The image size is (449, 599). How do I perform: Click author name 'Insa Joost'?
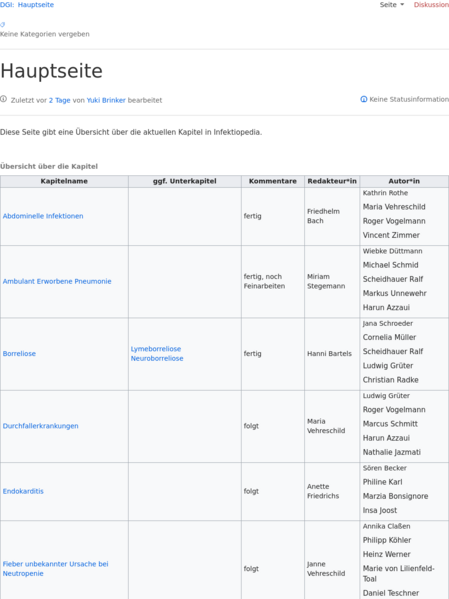point(380,510)
